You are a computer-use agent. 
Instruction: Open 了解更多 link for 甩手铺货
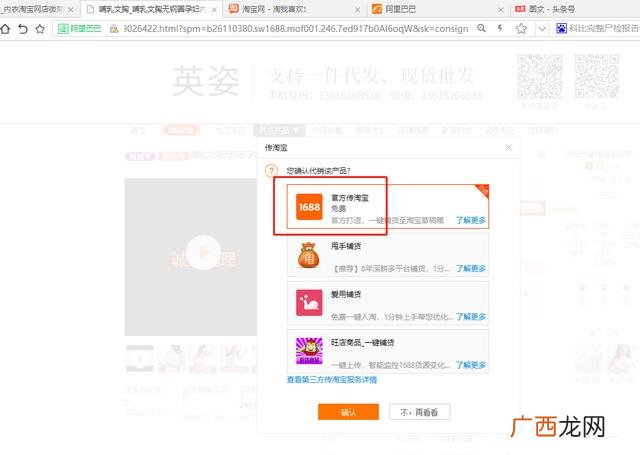pos(471,269)
